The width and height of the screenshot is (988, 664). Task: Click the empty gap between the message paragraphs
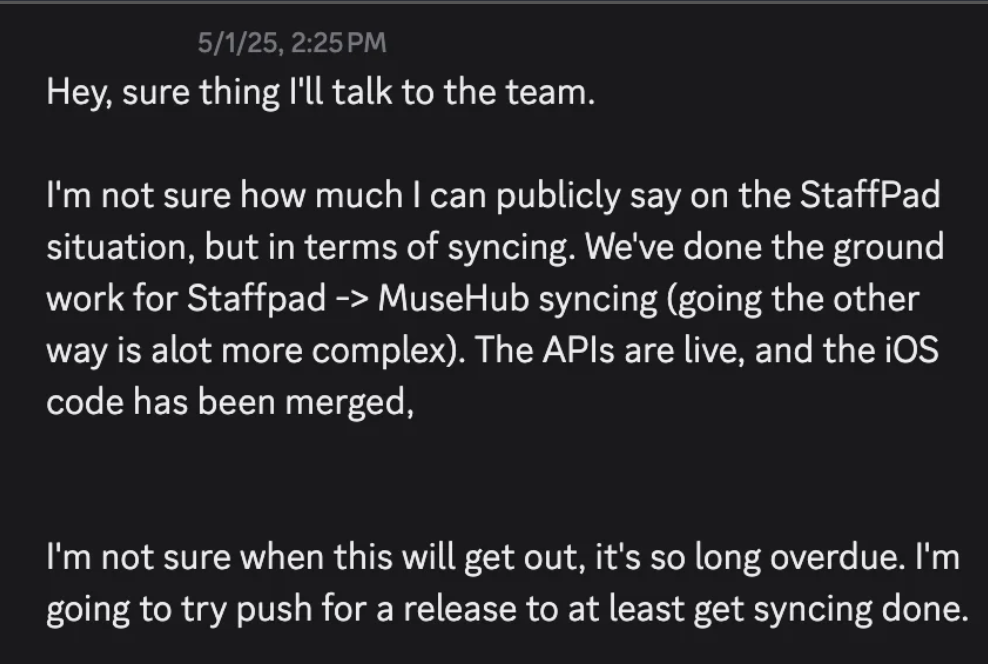494,479
